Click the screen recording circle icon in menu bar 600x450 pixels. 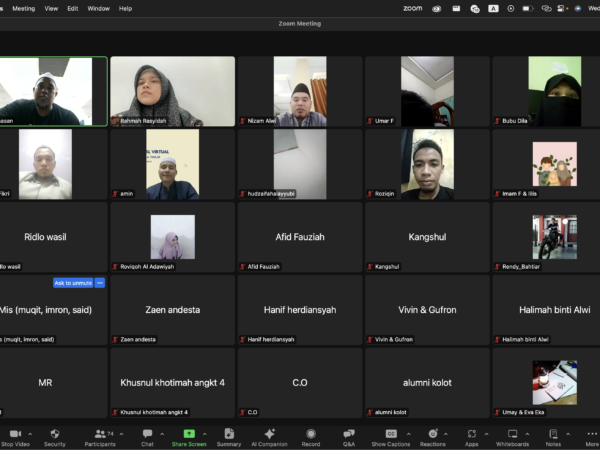click(511, 8)
